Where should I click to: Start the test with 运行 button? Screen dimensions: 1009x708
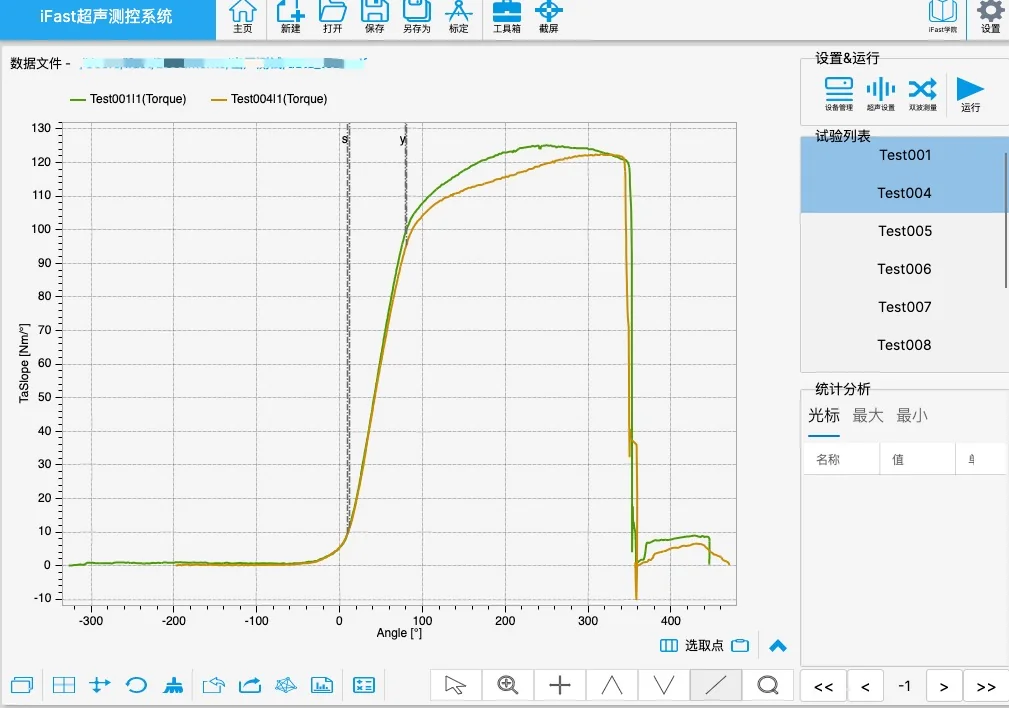pos(970,94)
